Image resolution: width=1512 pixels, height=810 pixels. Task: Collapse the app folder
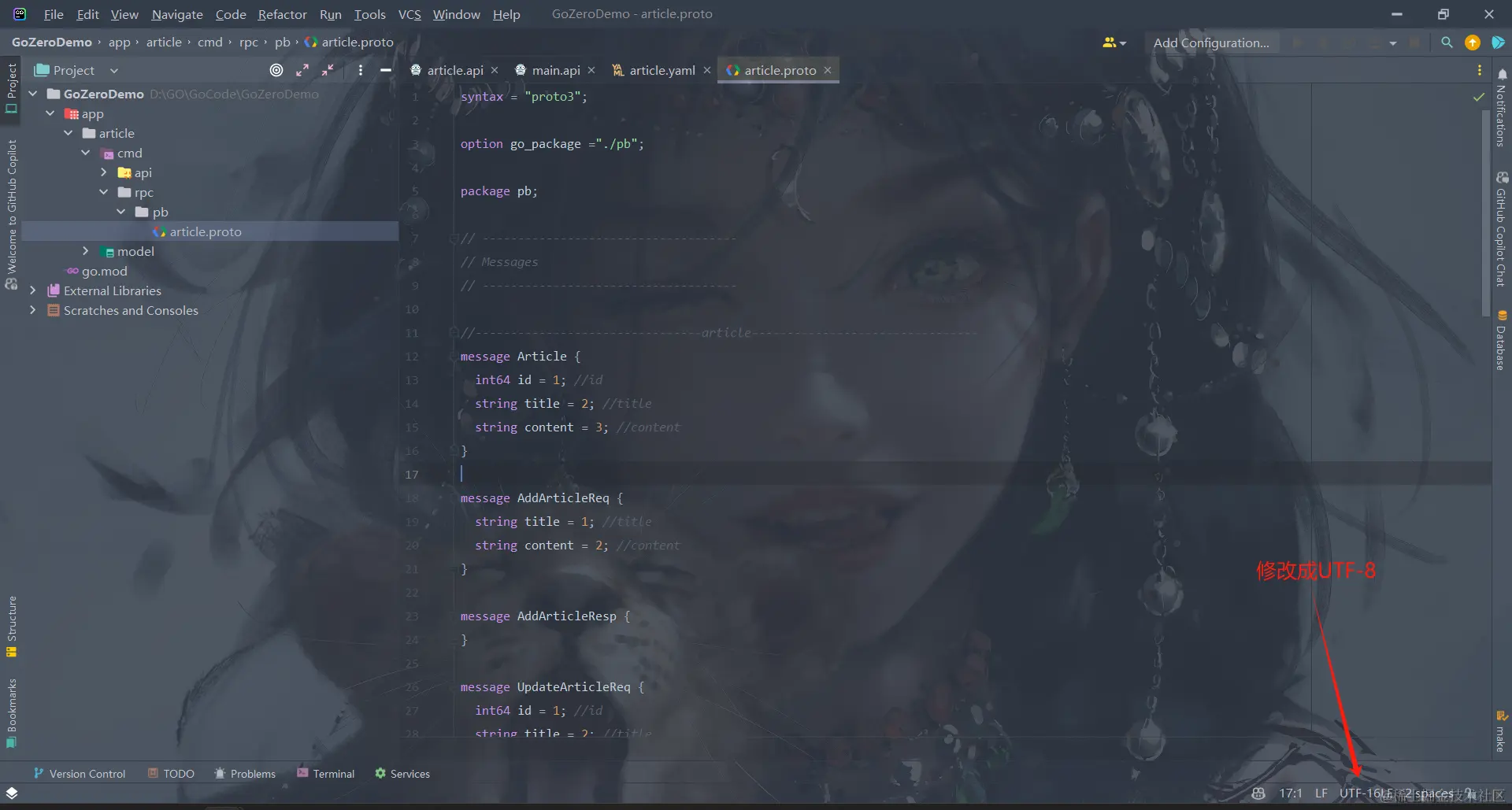pos(50,113)
